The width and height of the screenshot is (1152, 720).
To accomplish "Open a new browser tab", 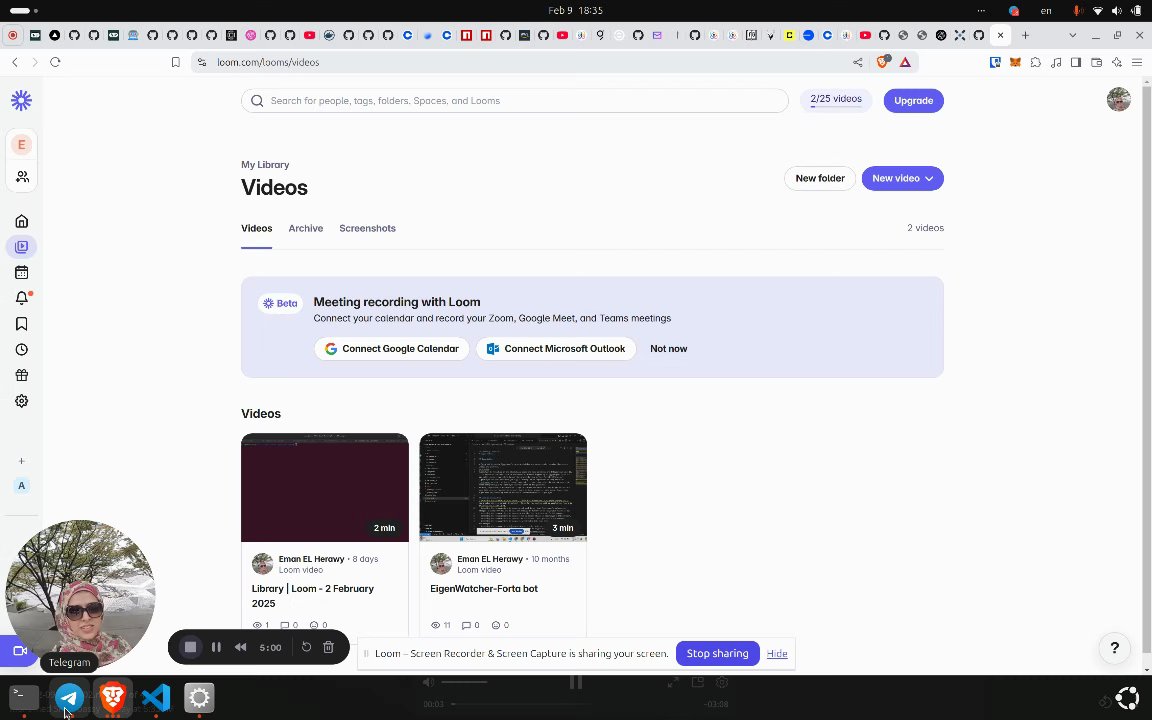I will point(1025,35).
